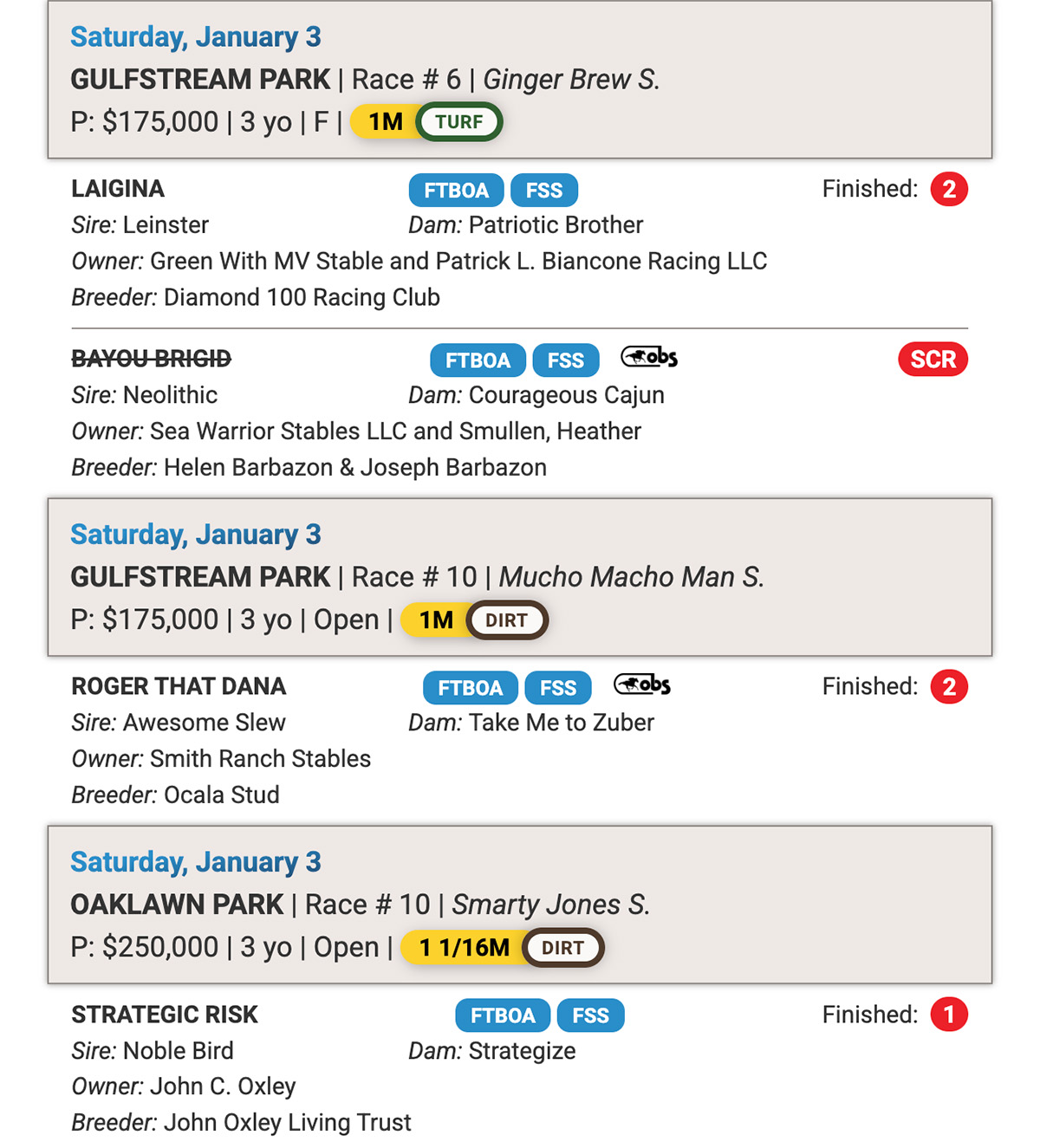
Task: Click the red finish position badge for Laigina
Action: (x=949, y=189)
